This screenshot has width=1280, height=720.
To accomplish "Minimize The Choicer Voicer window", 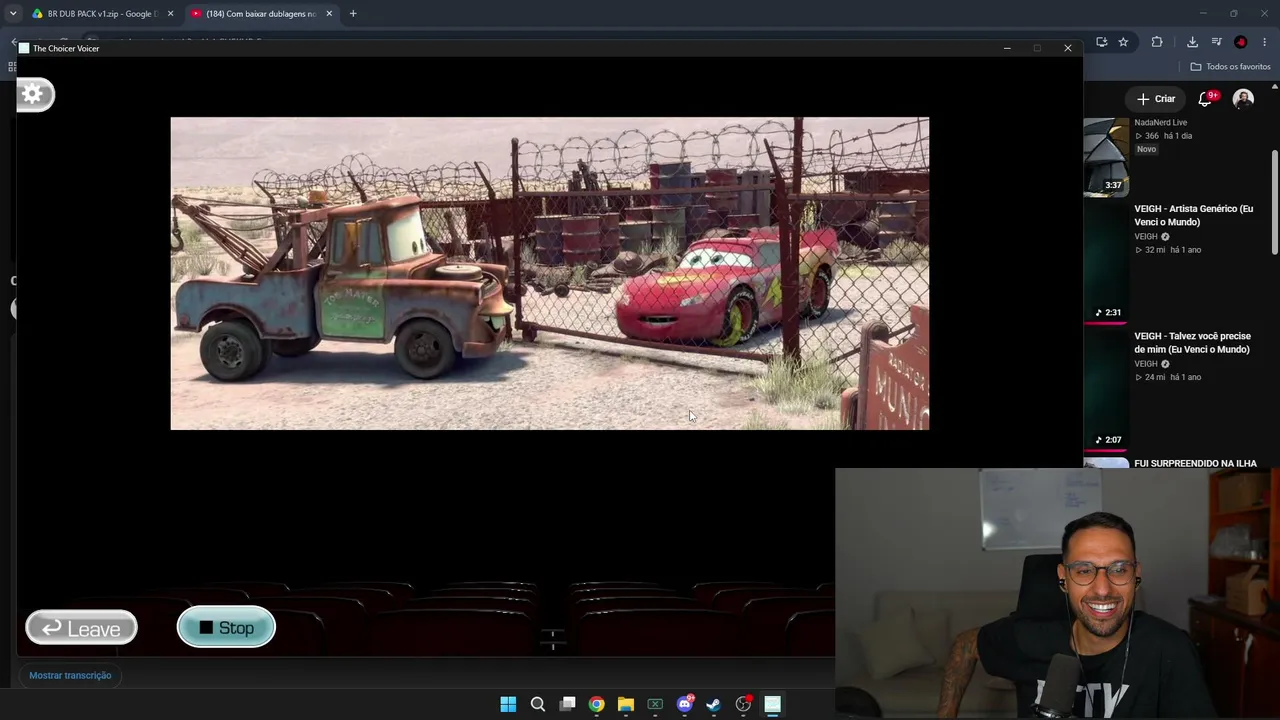I will [x=1007, y=48].
